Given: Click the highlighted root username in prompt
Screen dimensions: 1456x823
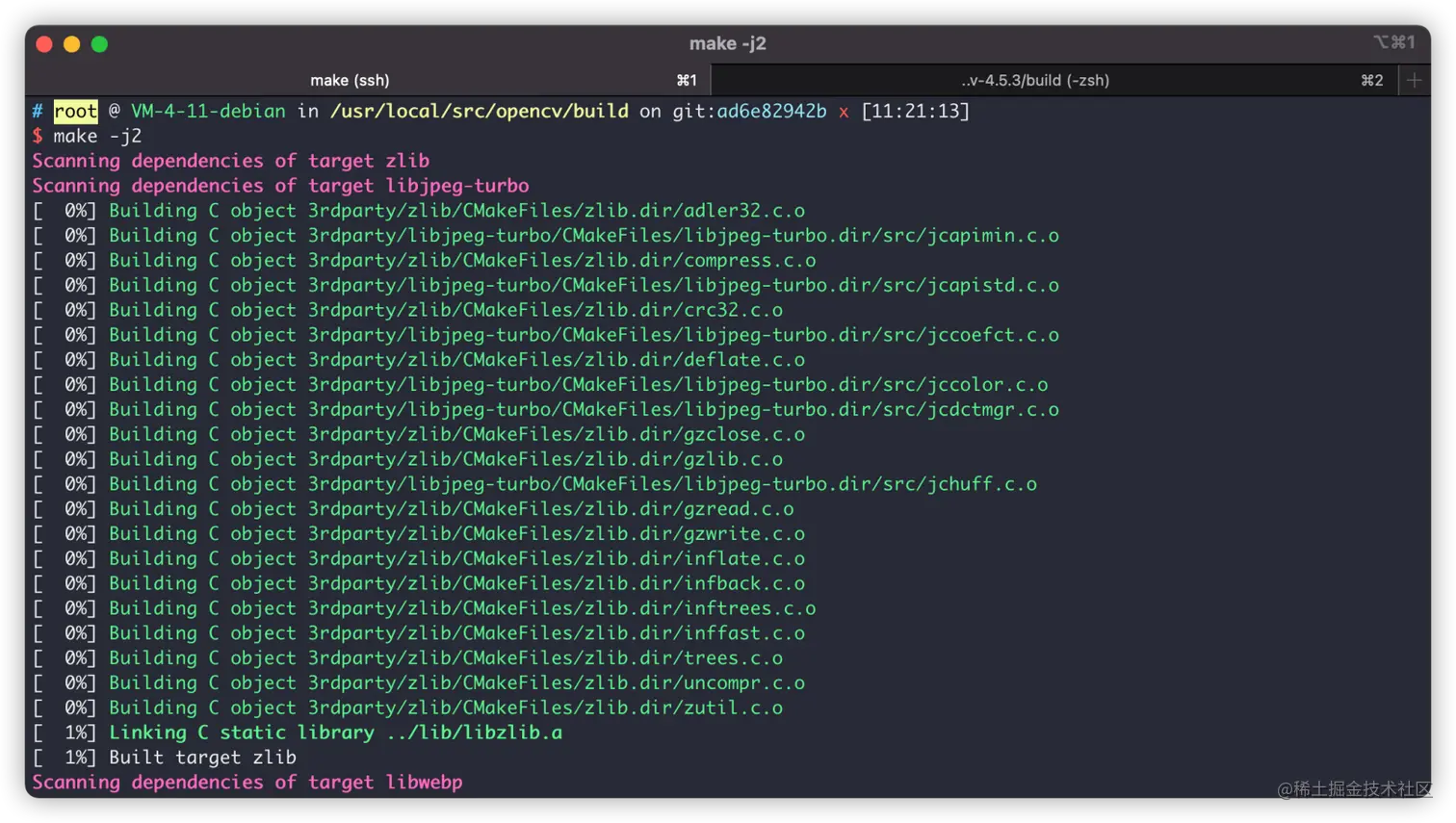Looking at the screenshot, I should point(76,112).
